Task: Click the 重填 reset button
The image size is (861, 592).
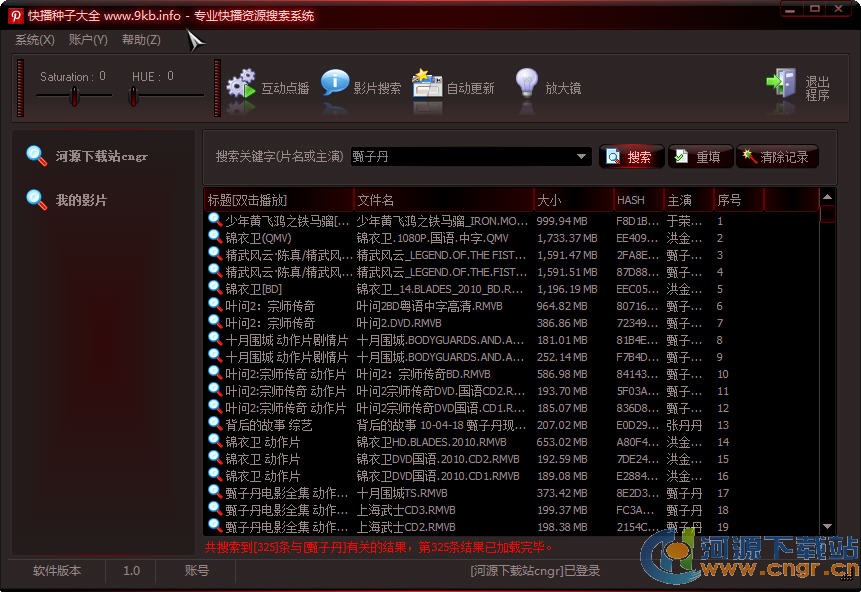Action: pyautogui.click(x=700, y=157)
